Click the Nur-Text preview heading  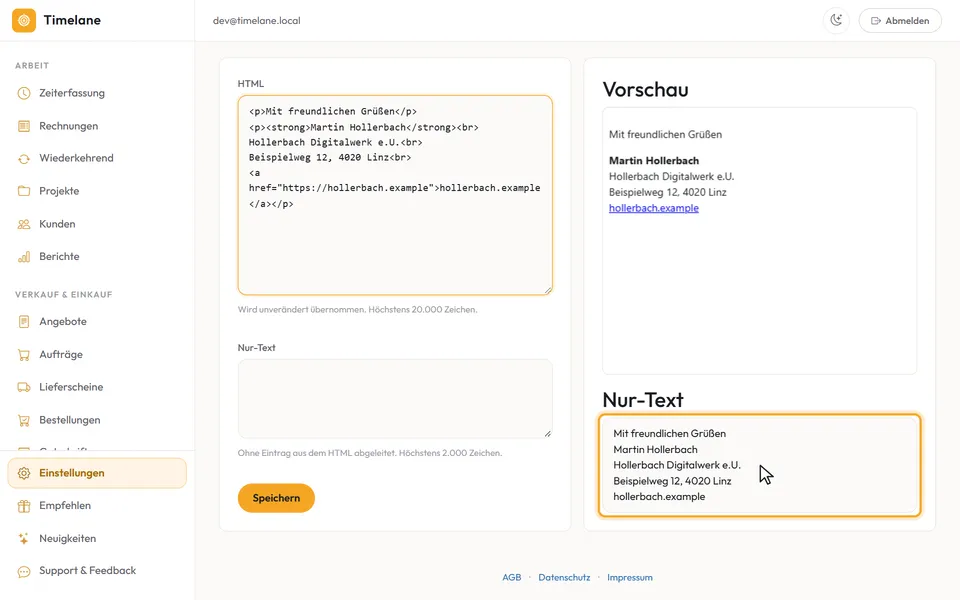643,400
